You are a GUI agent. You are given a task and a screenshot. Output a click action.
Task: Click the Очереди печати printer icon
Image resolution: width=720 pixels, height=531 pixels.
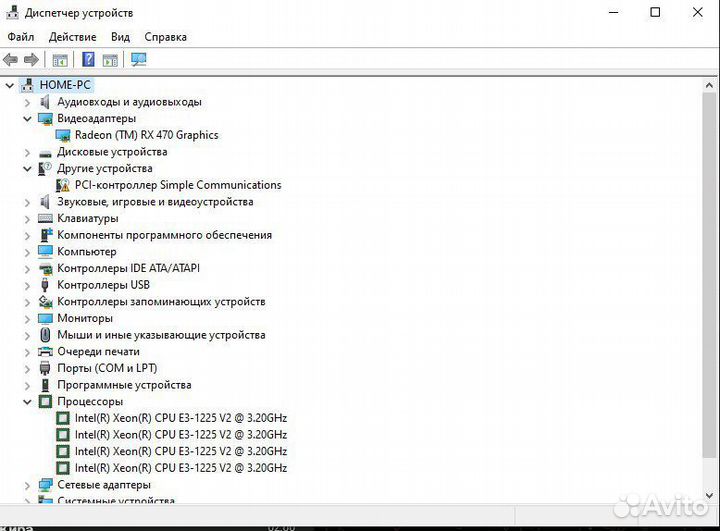[x=45, y=352]
